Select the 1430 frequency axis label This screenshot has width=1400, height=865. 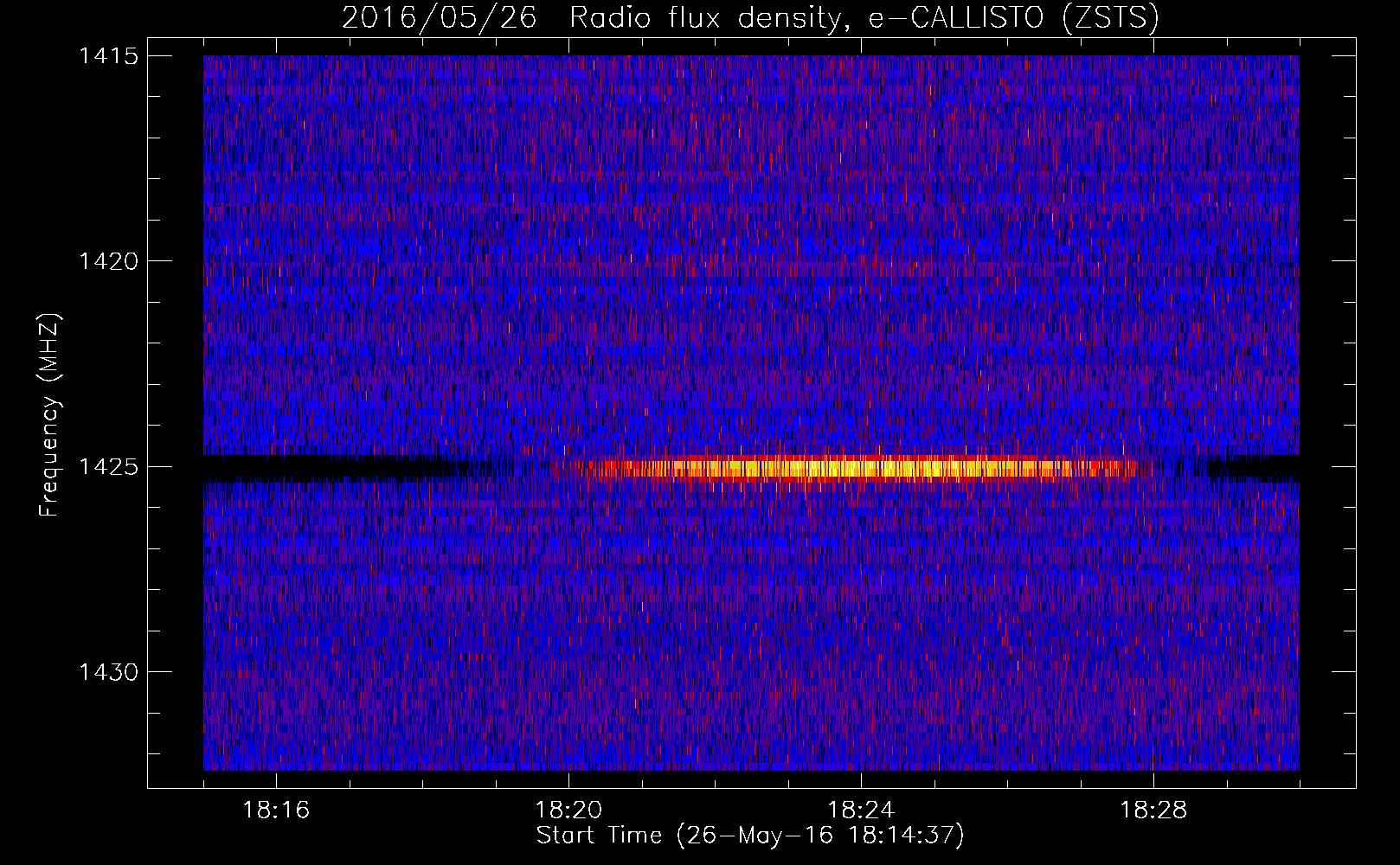[108, 672]
